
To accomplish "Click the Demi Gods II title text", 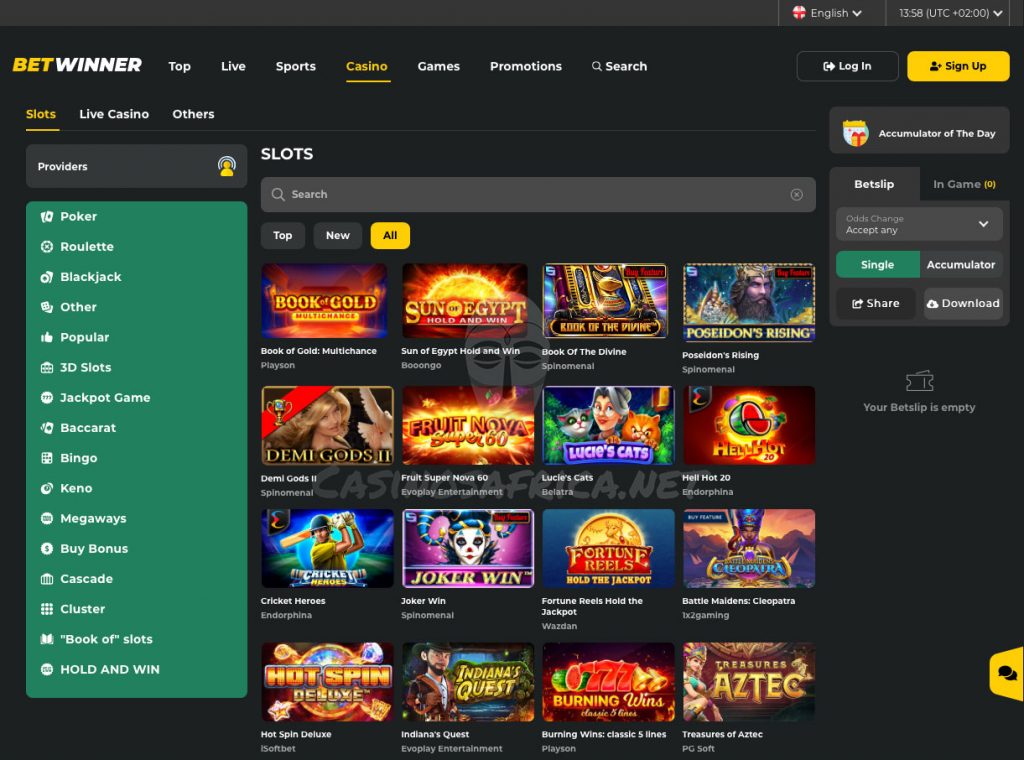I will (x=289, y=479).
